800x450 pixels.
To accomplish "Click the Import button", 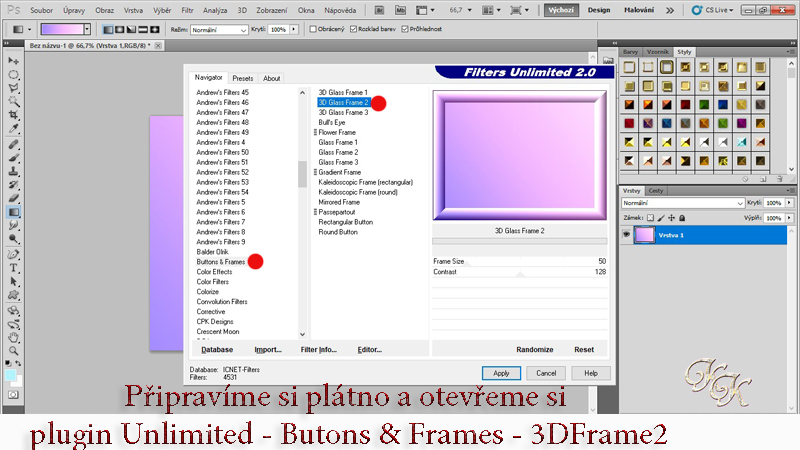I will click(x=268, y=349).
